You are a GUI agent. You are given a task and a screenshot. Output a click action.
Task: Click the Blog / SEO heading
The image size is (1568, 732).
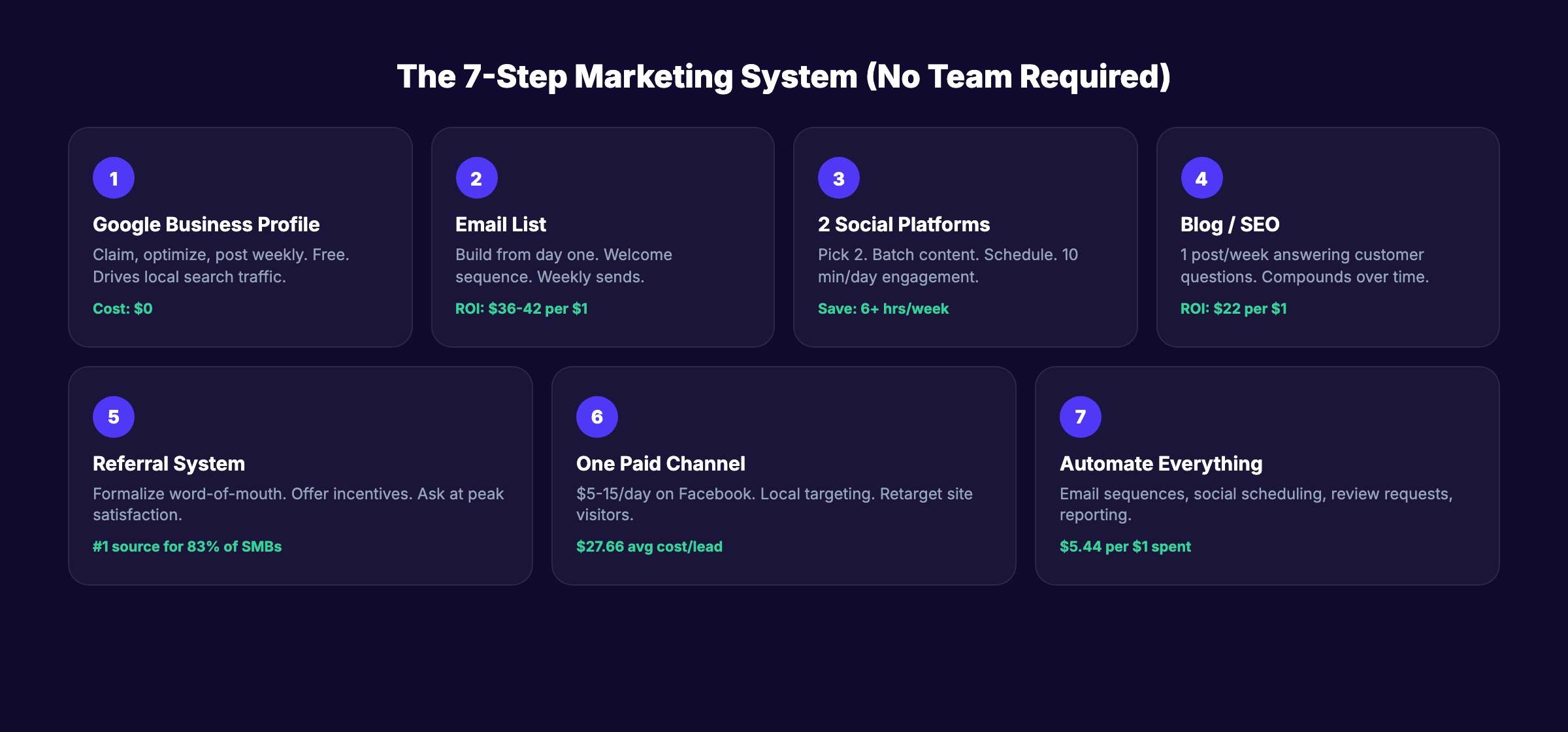(1230, 224)
